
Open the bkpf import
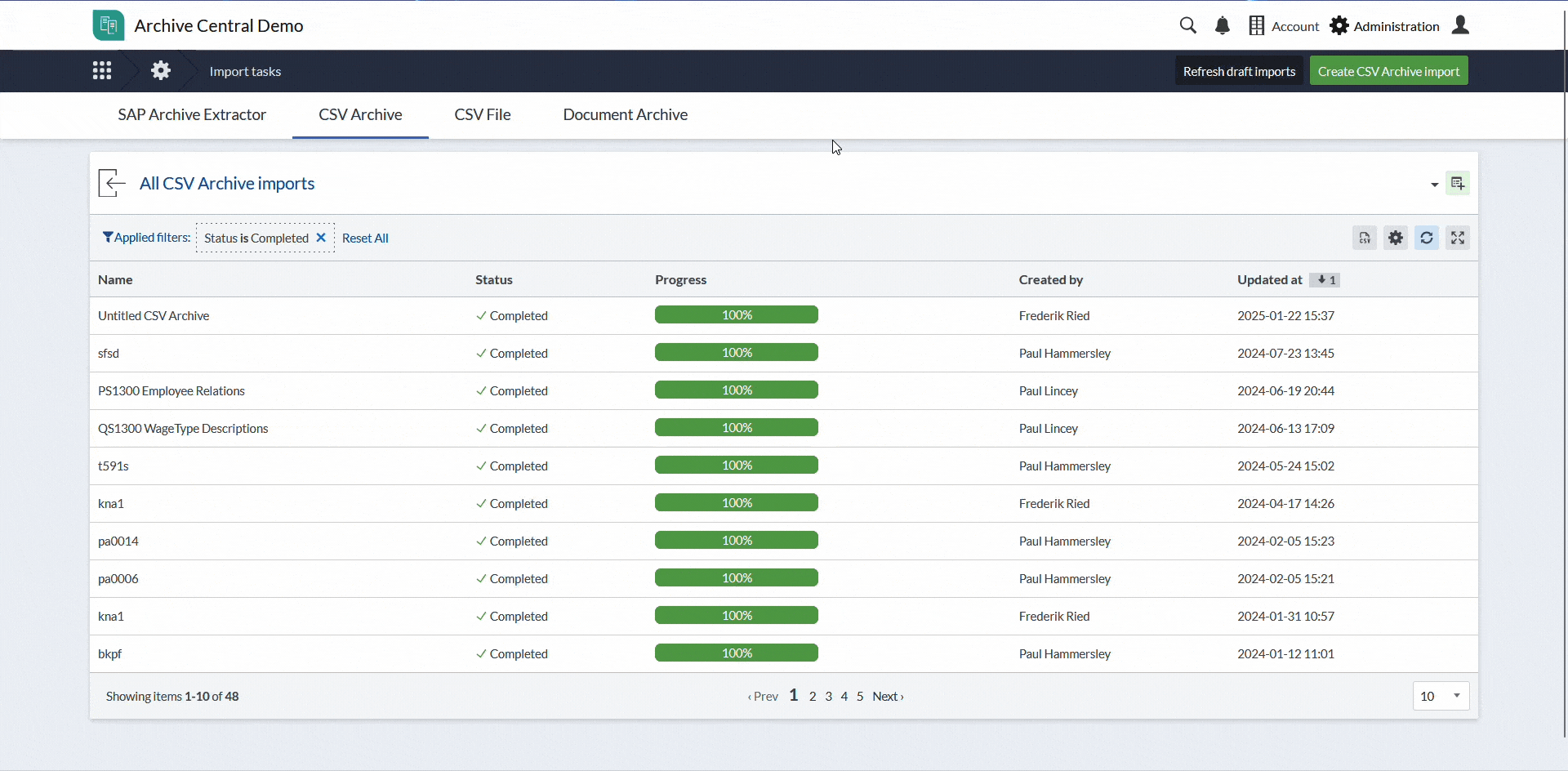tap(784, 654)
